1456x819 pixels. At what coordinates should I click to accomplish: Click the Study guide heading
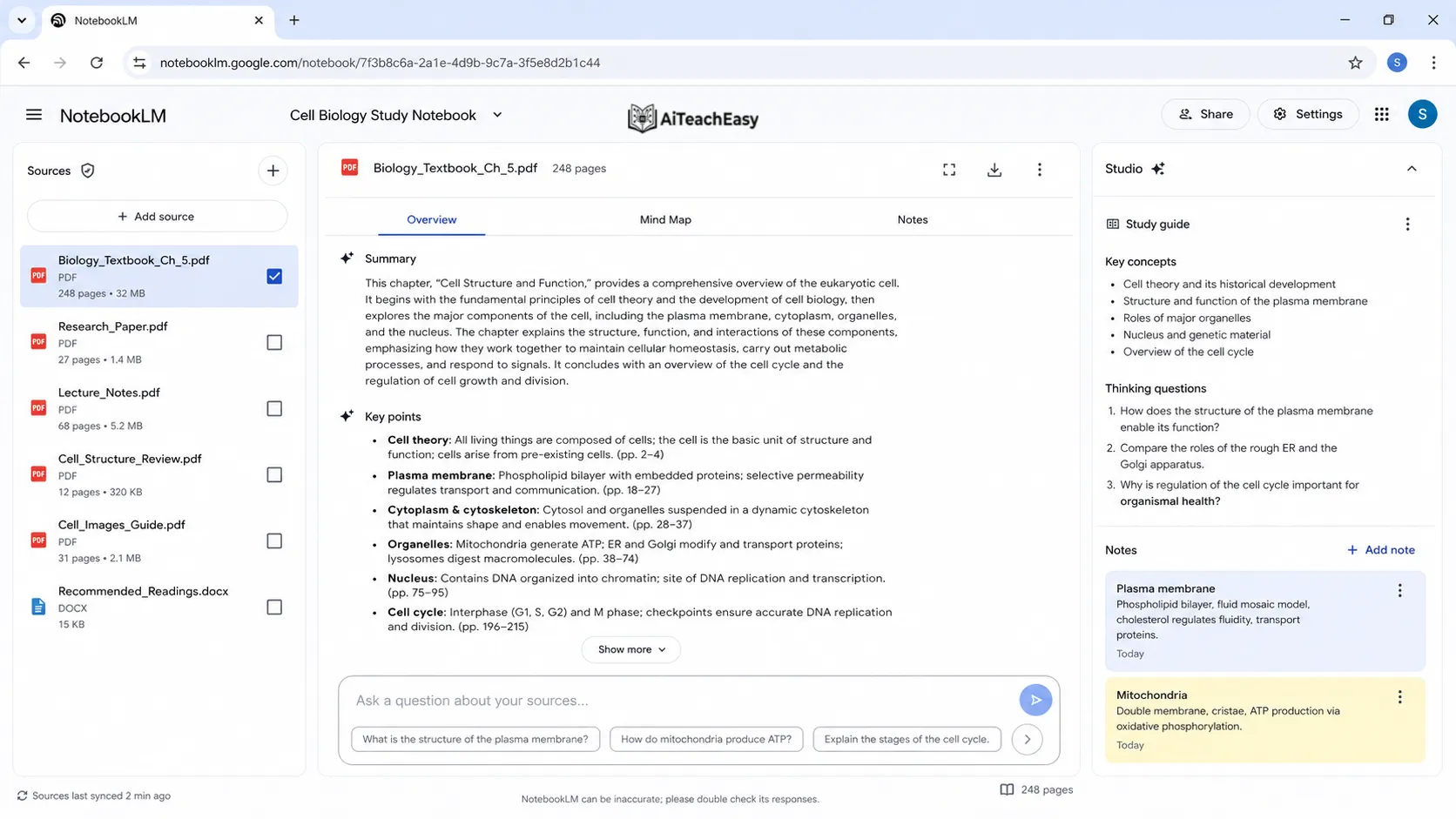pyautogui.click(x=1157, y=225)
